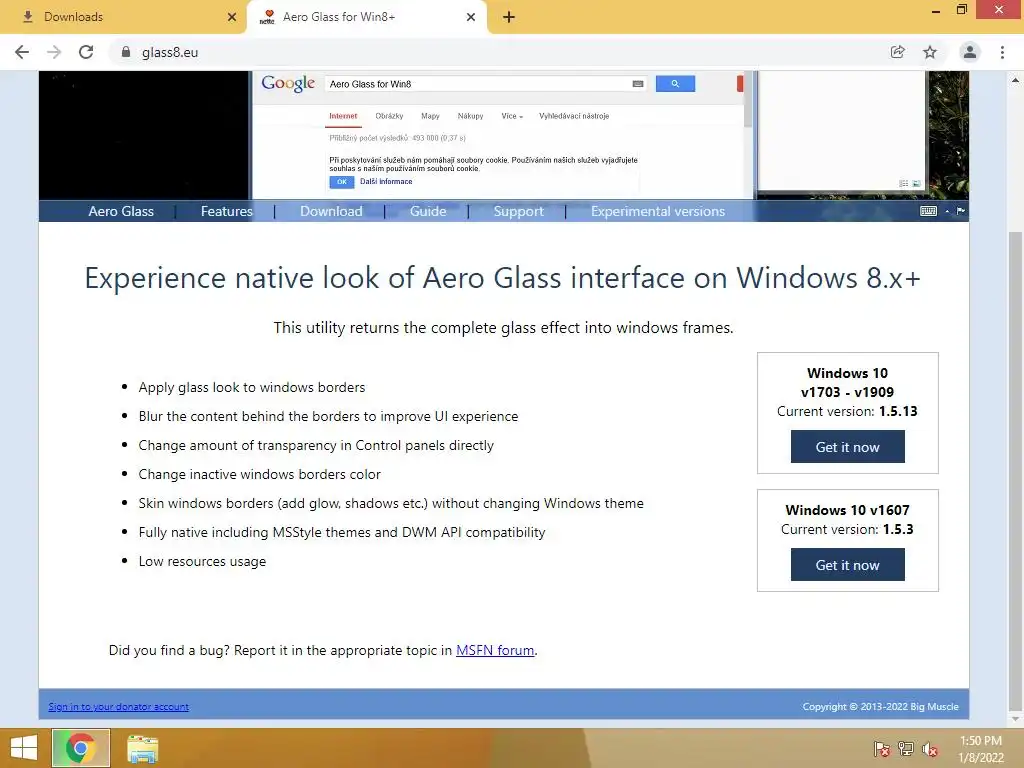This screenshot has width=1024, height=768.
Task: Click the Chrome taskbar icon
Action: click(80, 748)
